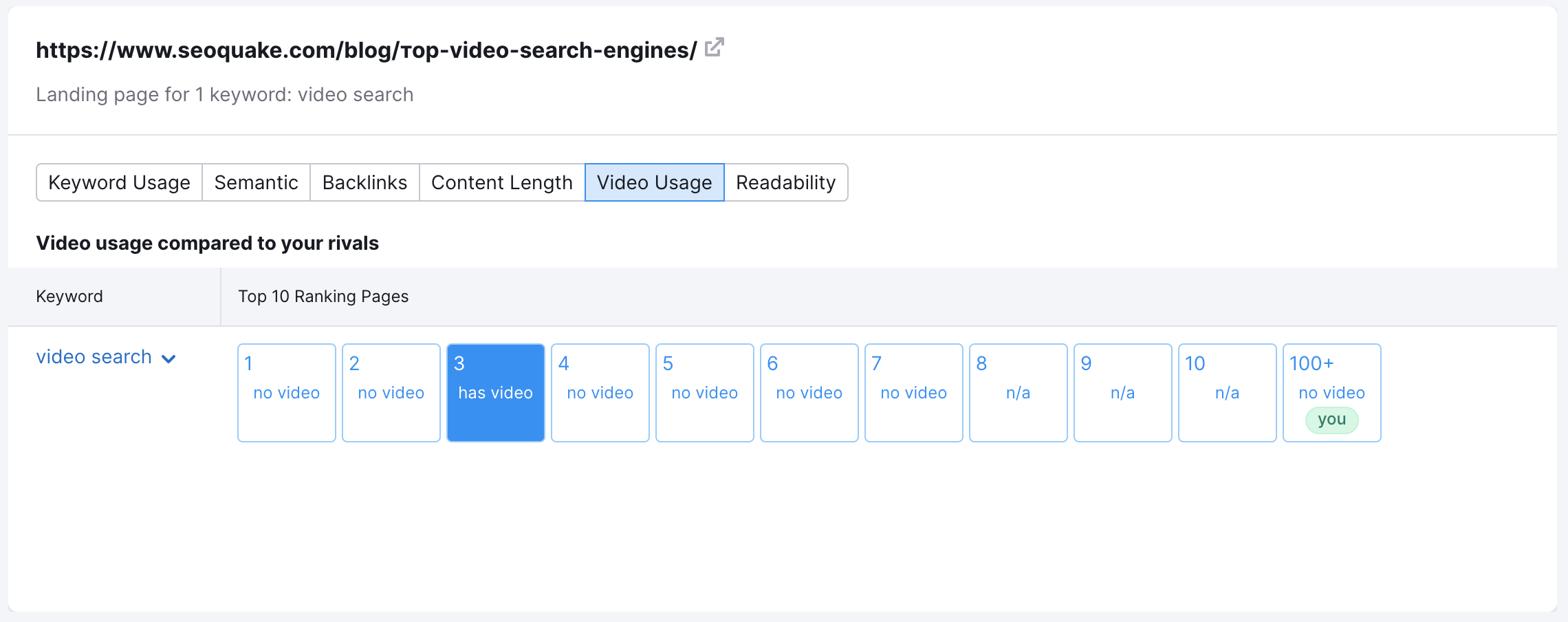Select ranking page 1 no video card
The height and width of the screenshot is (622, 1568).
[287, 392]
